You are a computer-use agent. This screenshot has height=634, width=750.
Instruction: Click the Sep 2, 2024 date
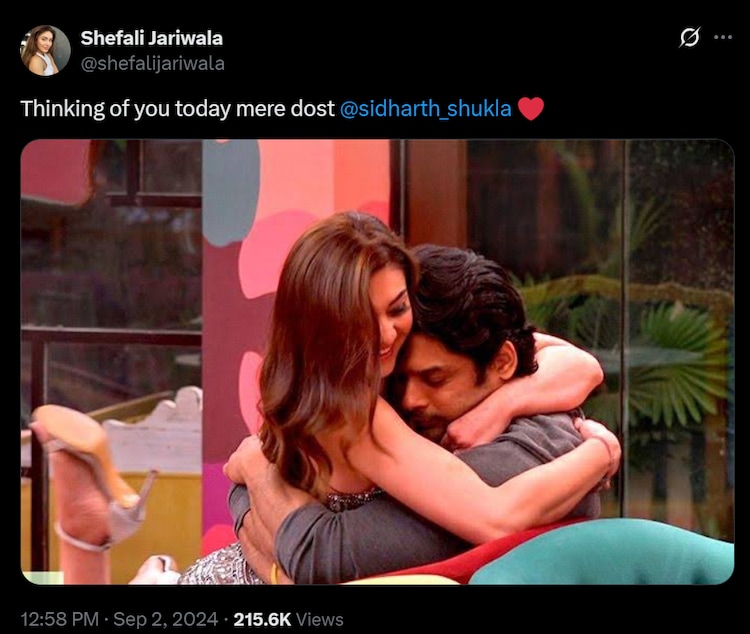[165, 619]
